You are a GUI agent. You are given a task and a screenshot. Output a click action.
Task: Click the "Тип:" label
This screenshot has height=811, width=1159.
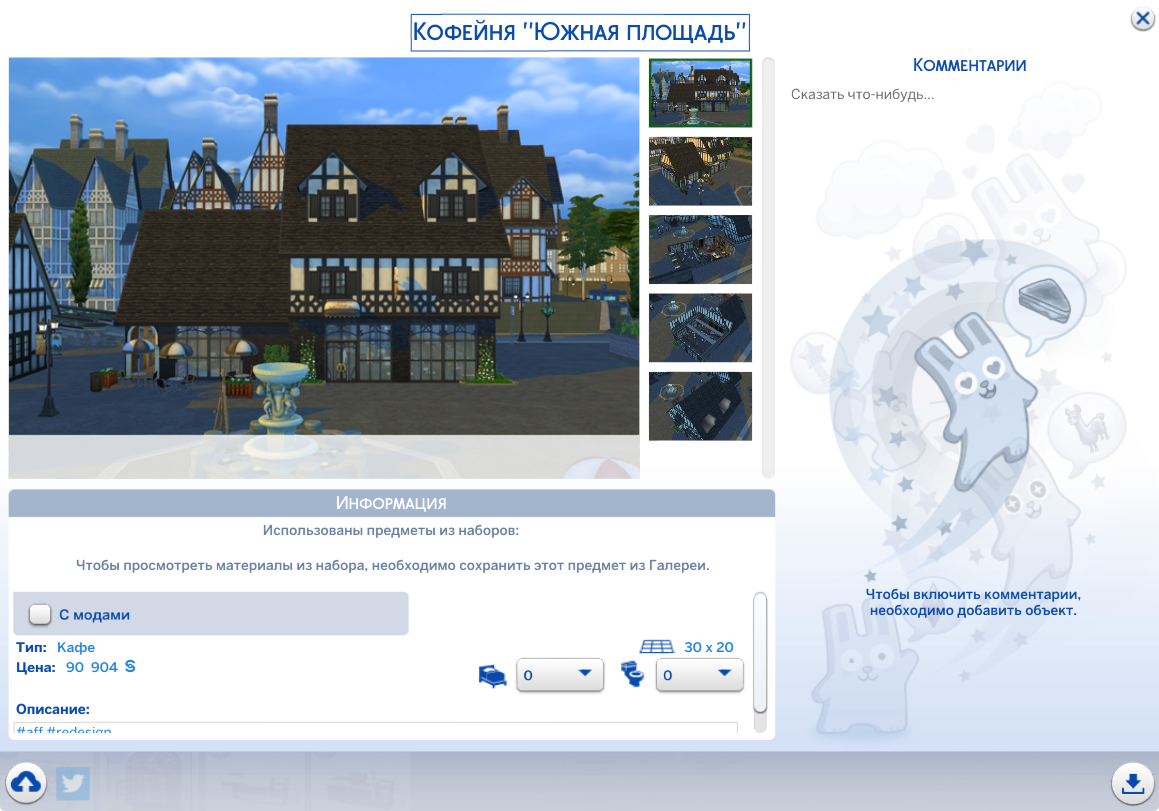[x=31, y=647]
